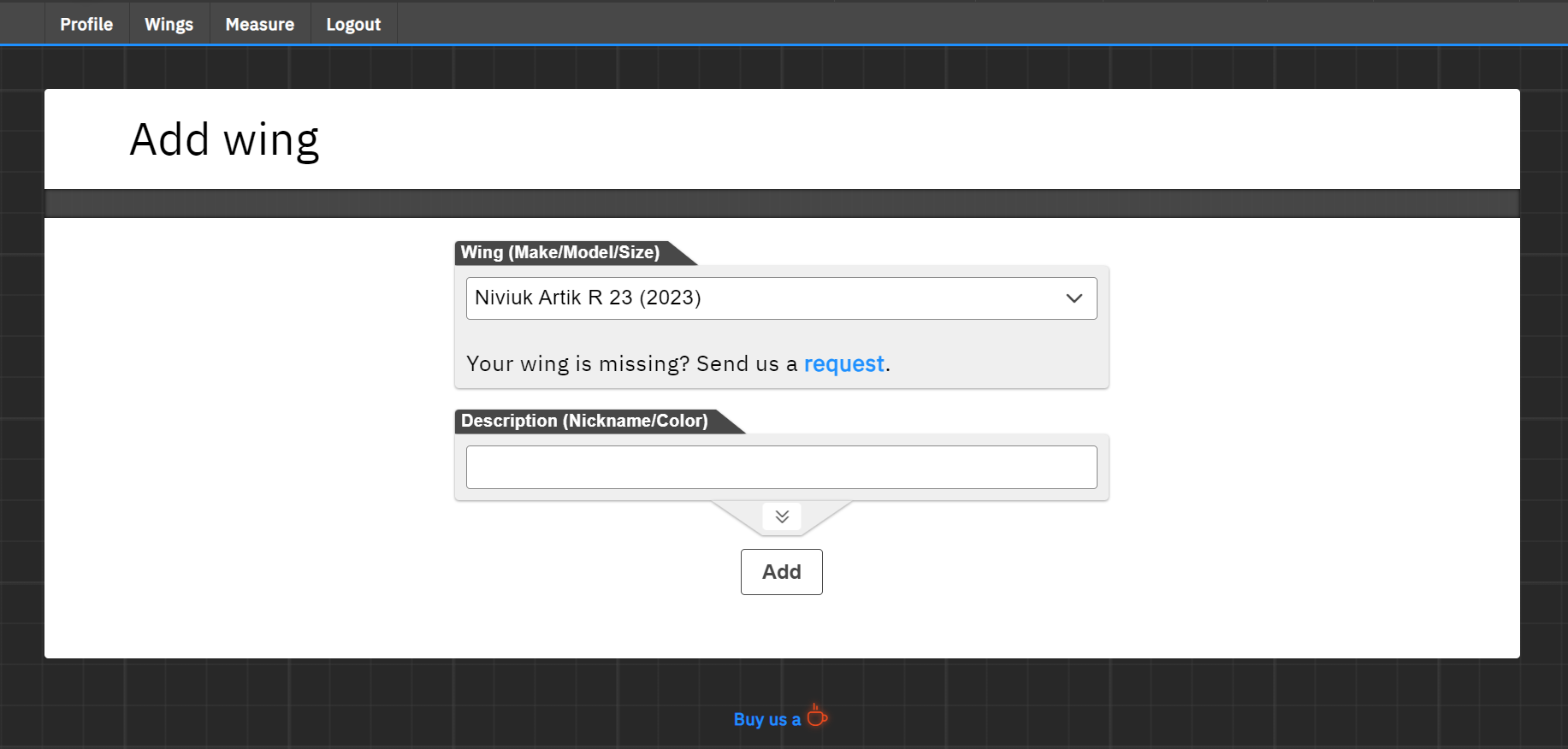Click the arrow of the wing dropdown

[x=1074, y=298]
